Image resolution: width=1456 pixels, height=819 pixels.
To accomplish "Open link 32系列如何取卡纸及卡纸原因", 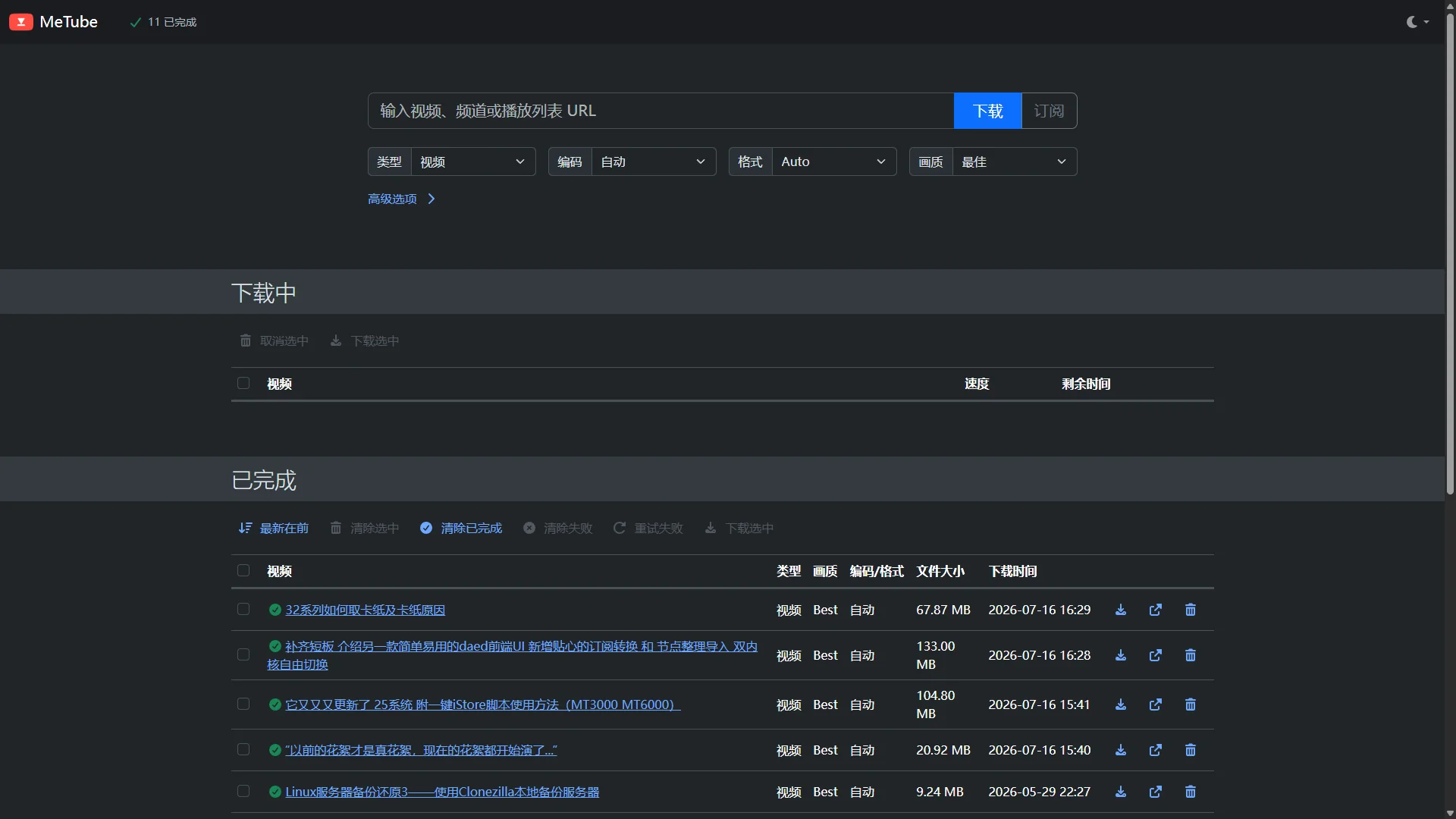I will pos(365,610).
